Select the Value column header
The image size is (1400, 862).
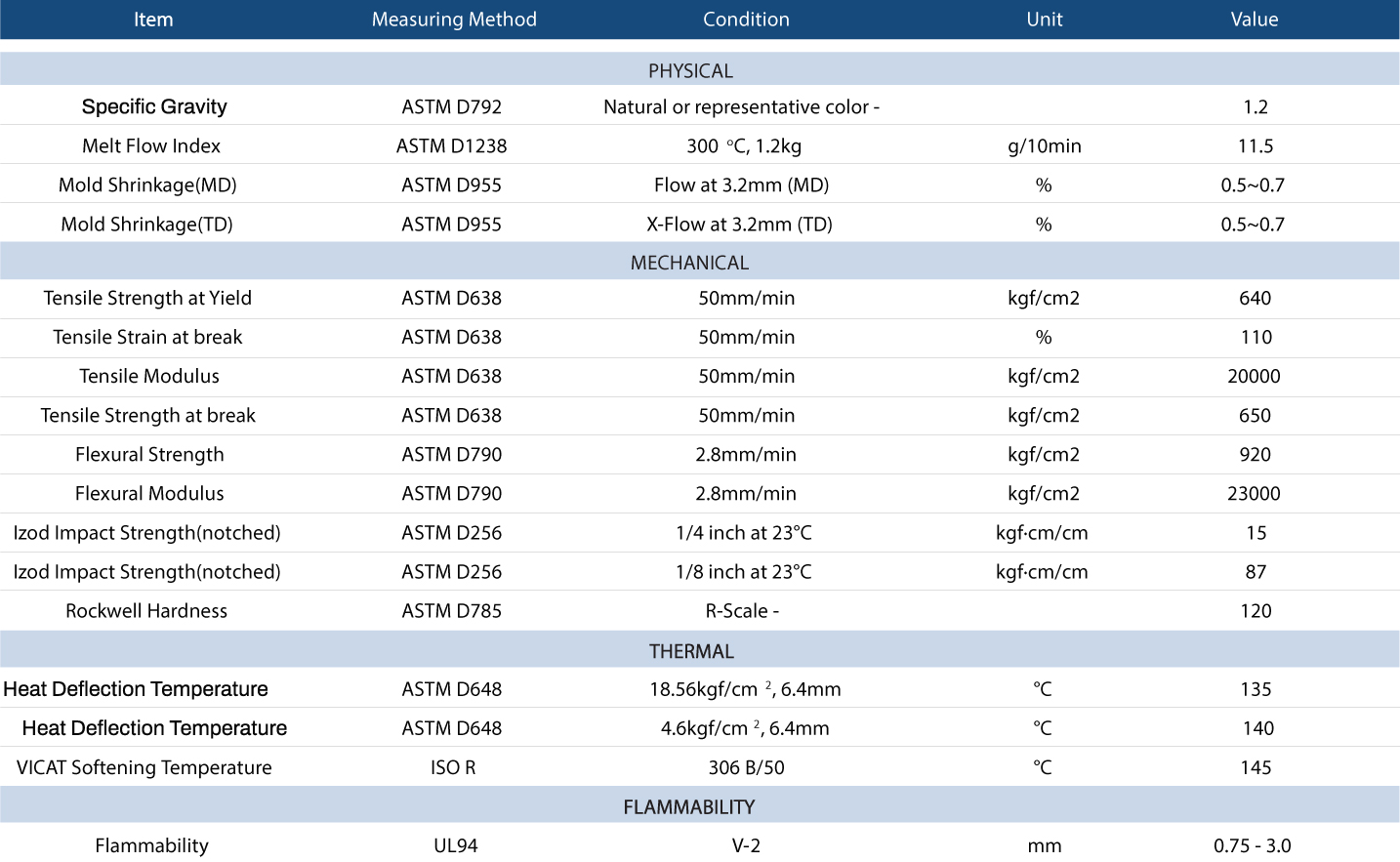coord(1254,20)
